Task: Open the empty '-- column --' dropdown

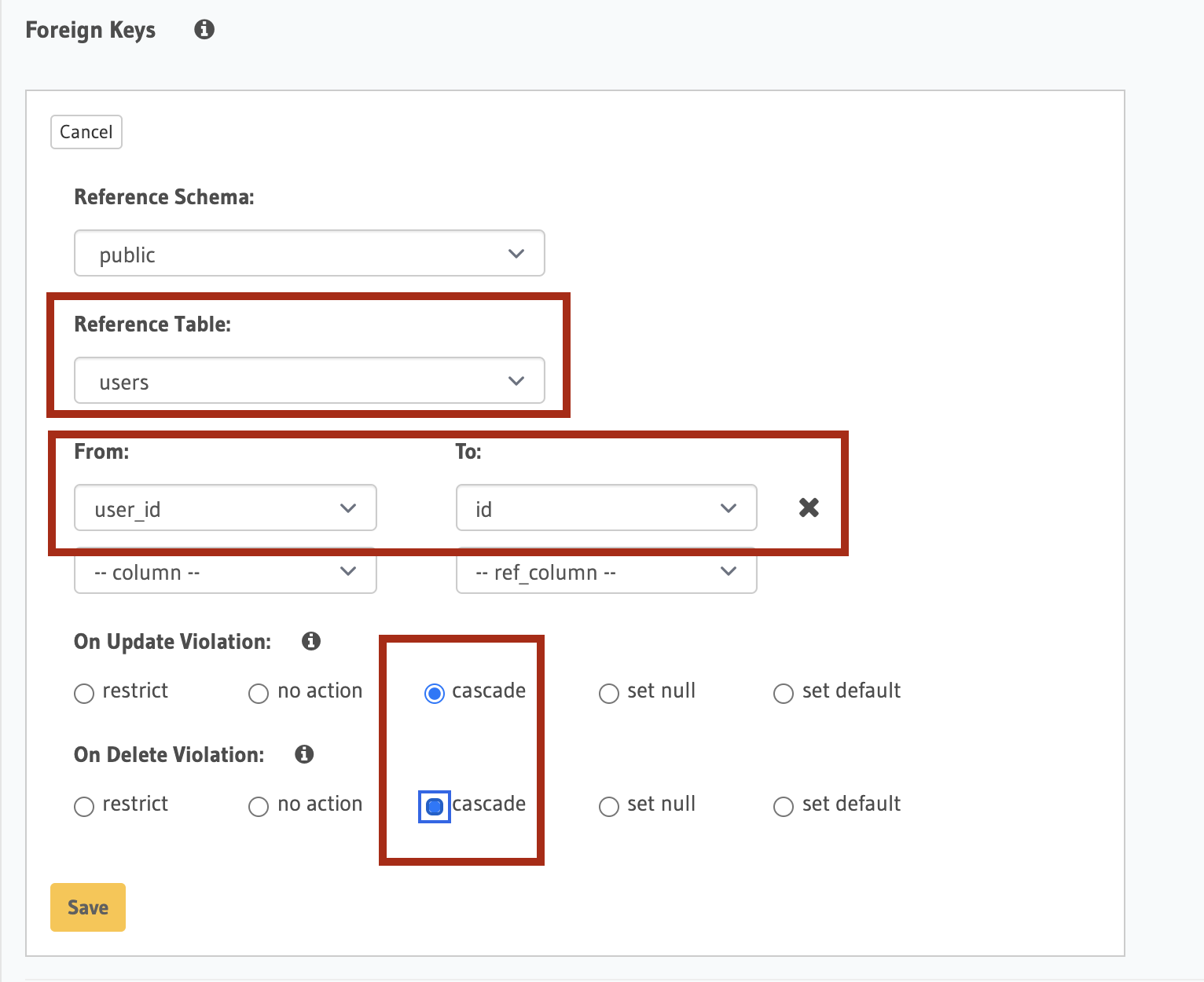Action: click(226, 572)
